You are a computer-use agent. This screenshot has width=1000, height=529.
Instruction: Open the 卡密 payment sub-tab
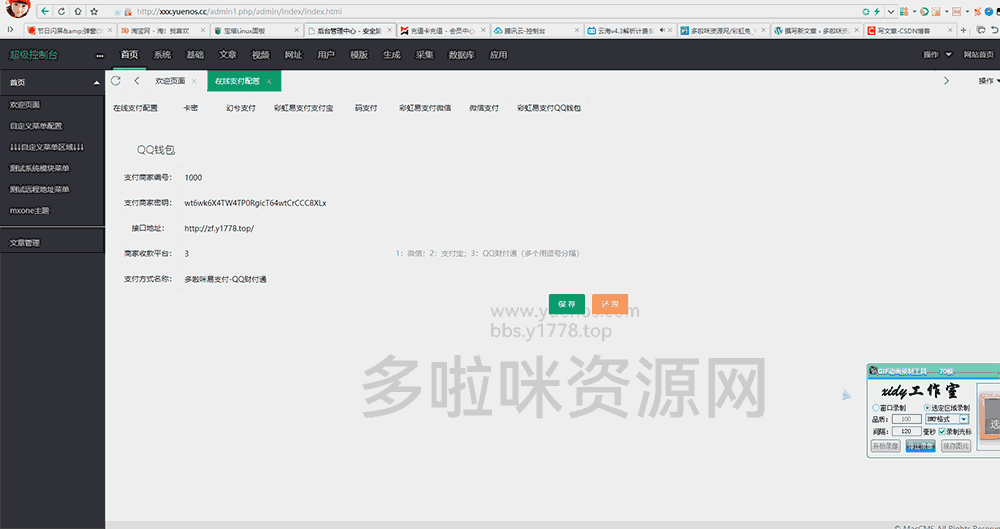coord(190,108)
